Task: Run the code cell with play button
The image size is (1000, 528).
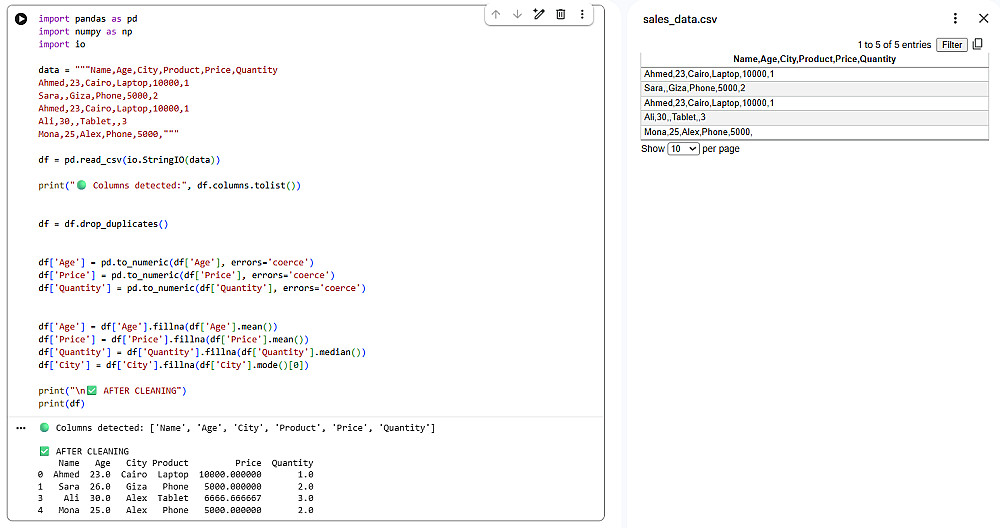Action: click(21, 19)
